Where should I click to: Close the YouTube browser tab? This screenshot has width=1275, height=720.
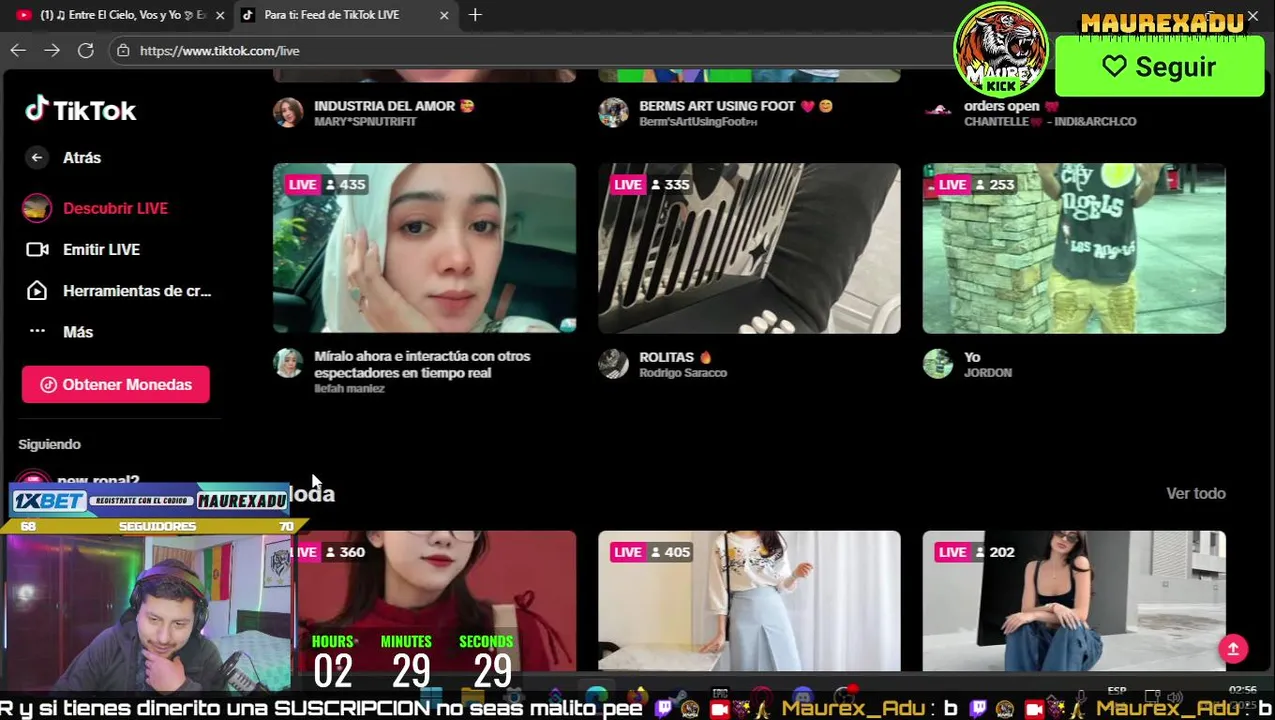220,15
